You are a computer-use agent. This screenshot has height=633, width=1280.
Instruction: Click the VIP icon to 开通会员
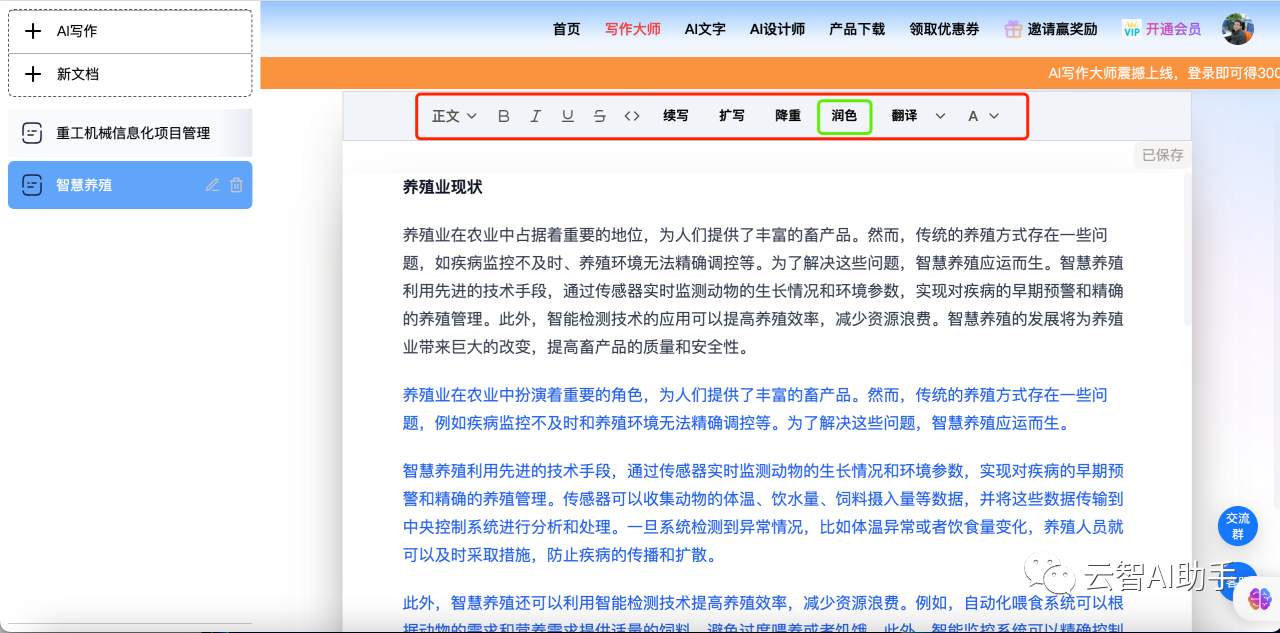pyautogui.click(x=1131, y=29)
